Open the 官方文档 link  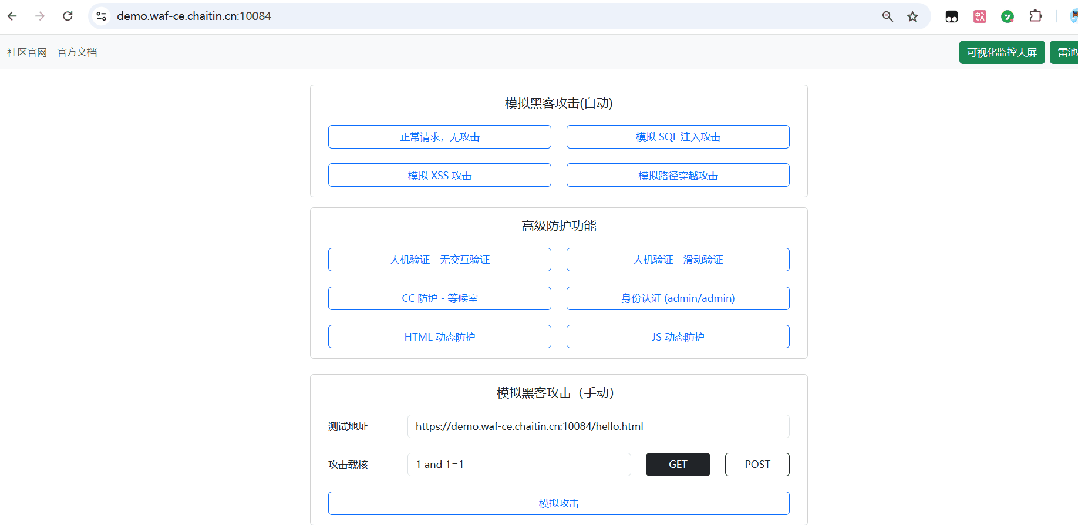(x=77, y=52)
